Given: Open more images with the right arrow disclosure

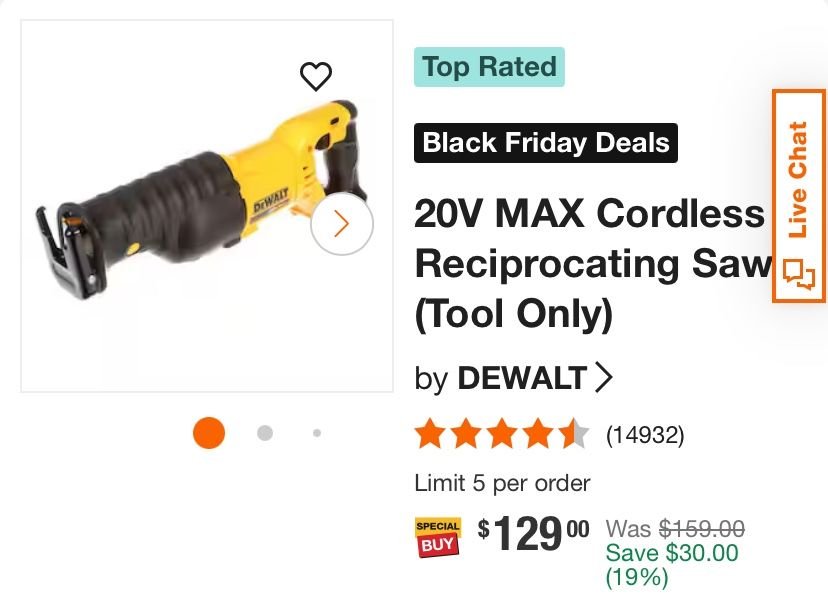Looking at the screenshot, I should pyautogui.click(x=343, y=226).
